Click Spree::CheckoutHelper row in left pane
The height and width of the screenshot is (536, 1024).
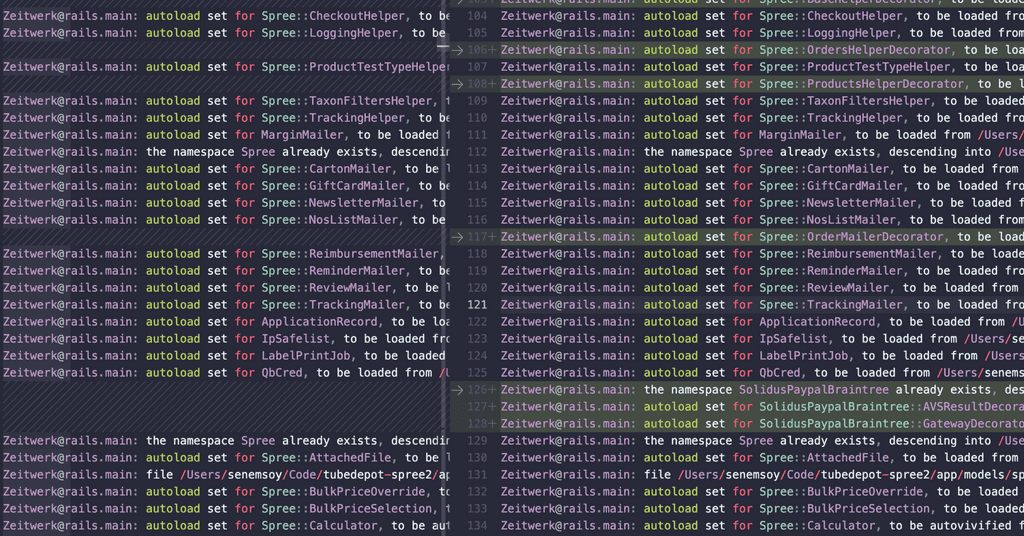(x=225, y=16)
